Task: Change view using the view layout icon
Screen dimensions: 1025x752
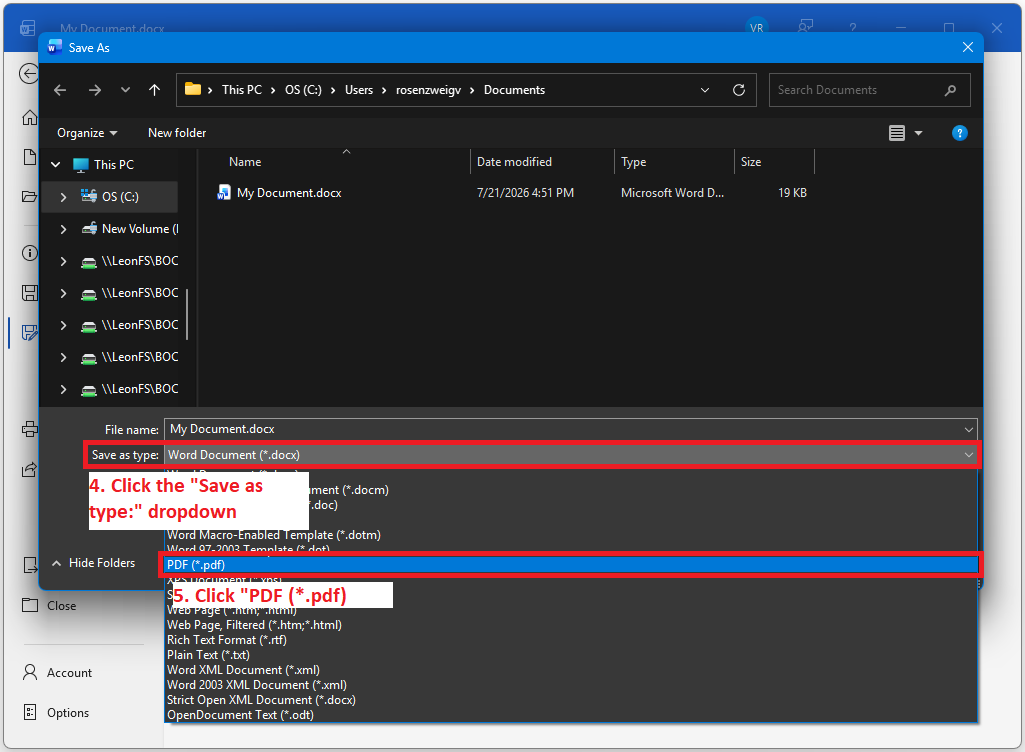Action: click(x=896, y=133)
